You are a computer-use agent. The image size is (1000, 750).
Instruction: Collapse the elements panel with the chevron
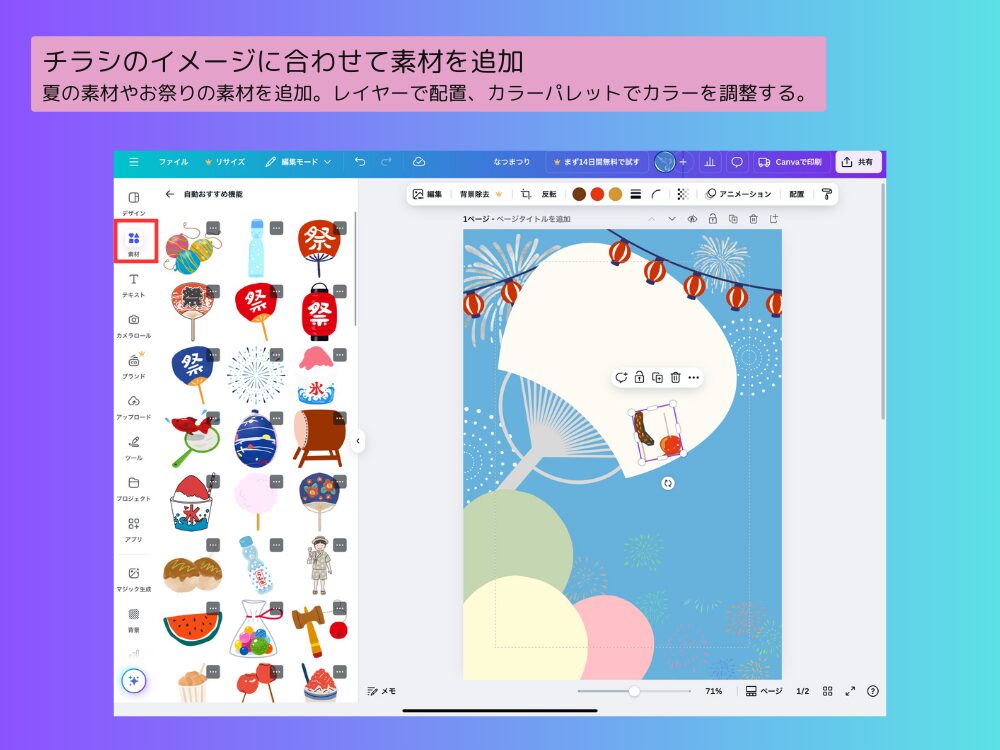tap(359, 440)
